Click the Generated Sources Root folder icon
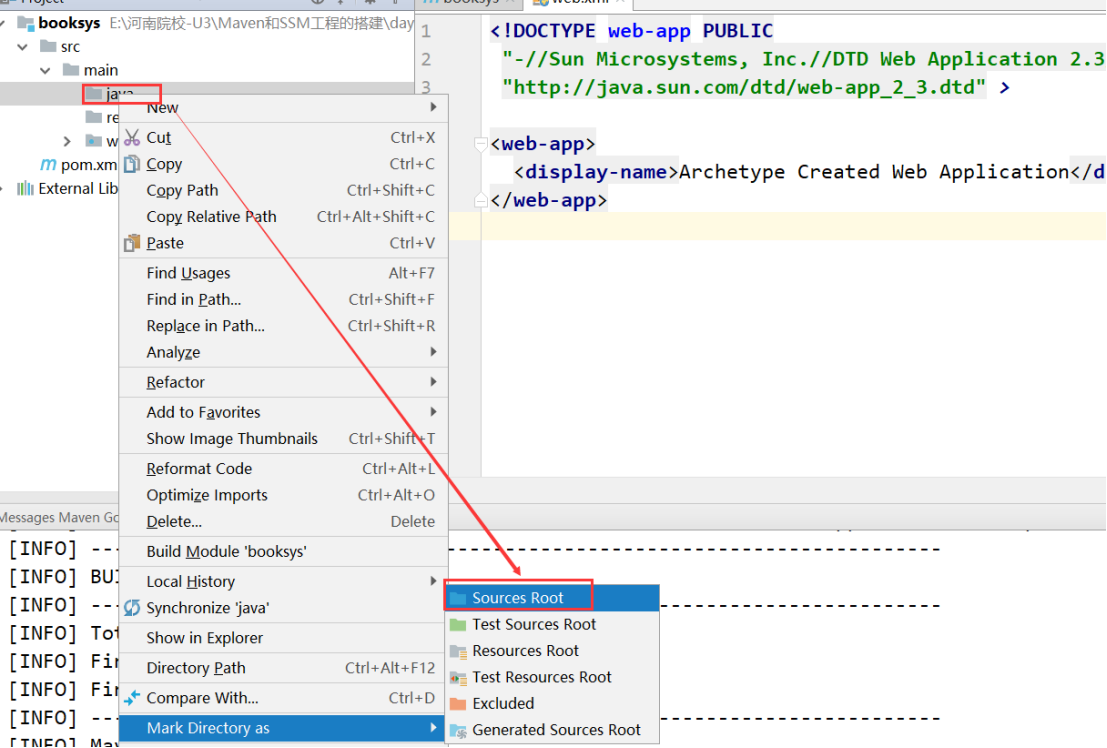Screen dimensions: 1107x748 pyautogui.click(x=458, y=730)
